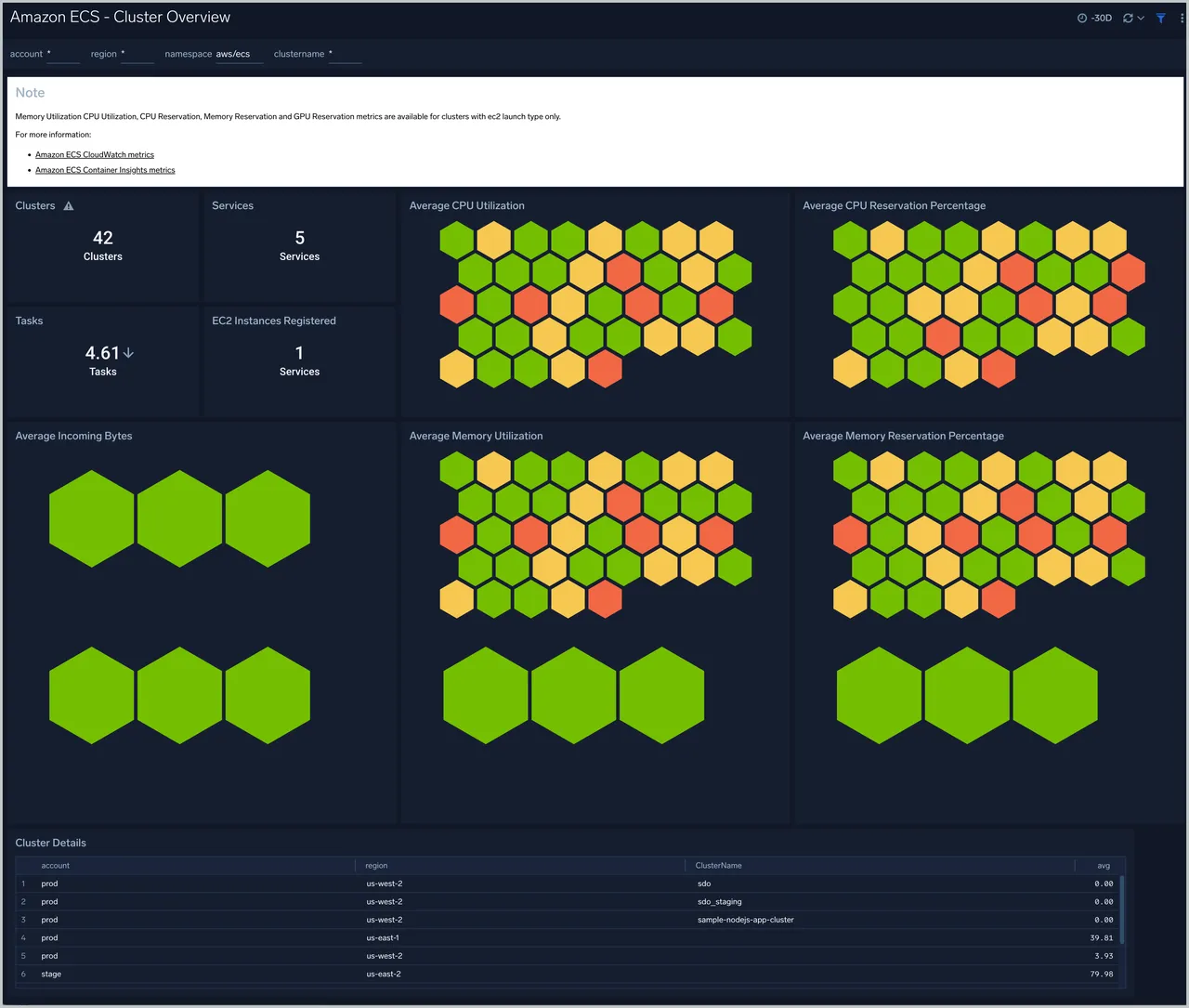Image resolution: width=1189 pixels, height=1008 pixels.
Task: Edit the namespace aws/ecs filter
Action: 239,55
